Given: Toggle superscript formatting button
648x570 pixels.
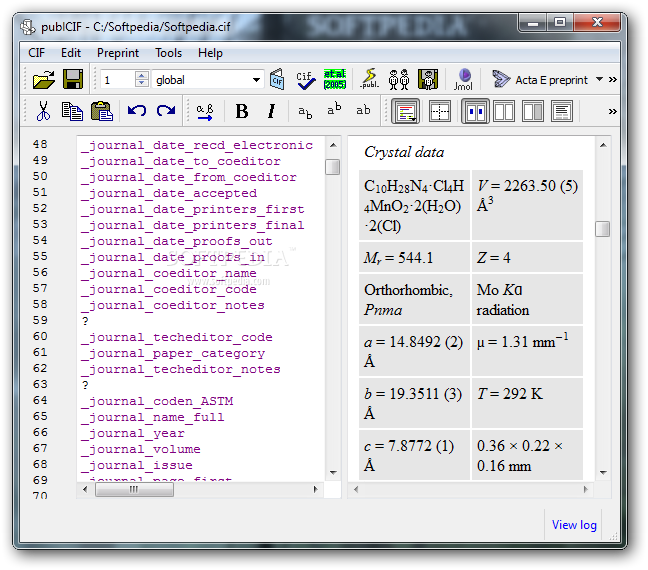Looking at the screenshot, I should pyautogui.click(x=334, y=111).
